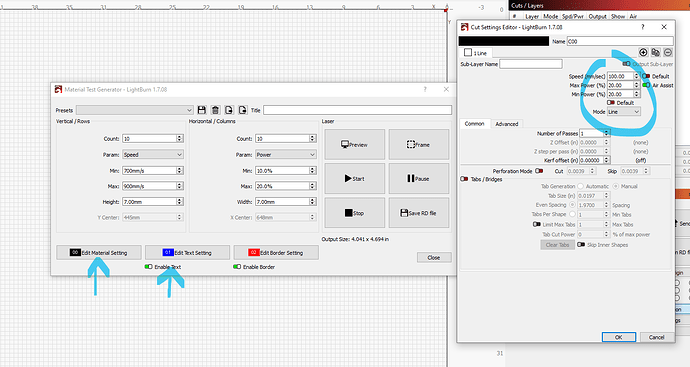Run Frame for the material test
The width and height of the screenshot is (690, 367).
coord(418,144)
